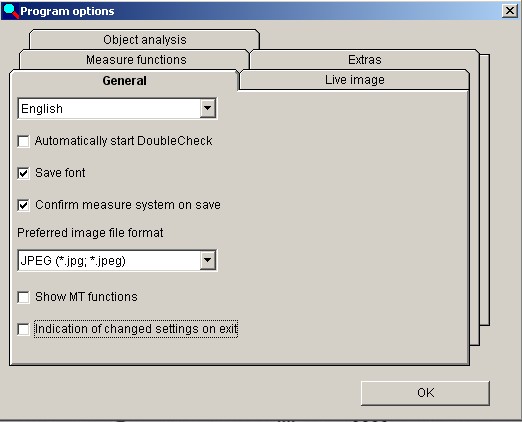Click the Save font label text
This screenshot has width=522, height=422.
click(60, 173)
